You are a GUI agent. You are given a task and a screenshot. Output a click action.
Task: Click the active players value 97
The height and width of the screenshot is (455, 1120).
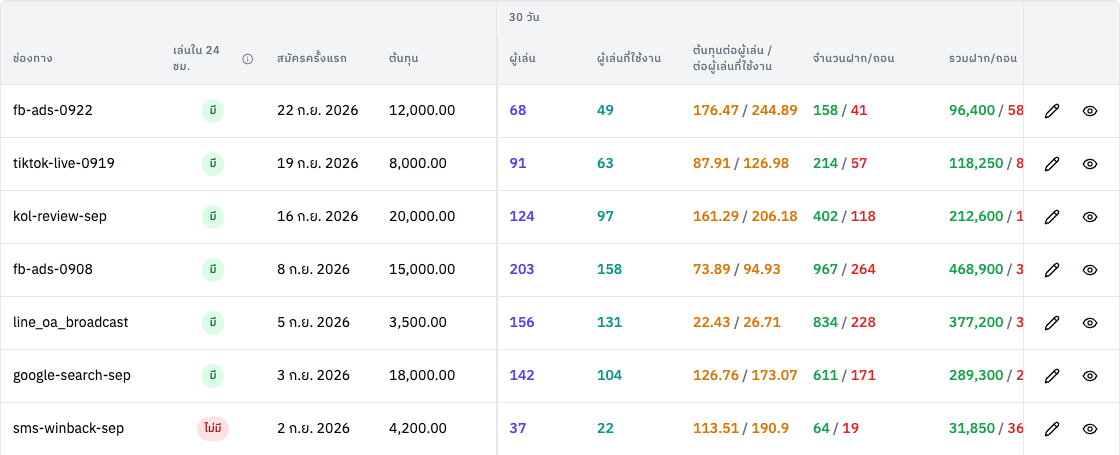pos(605,216)
